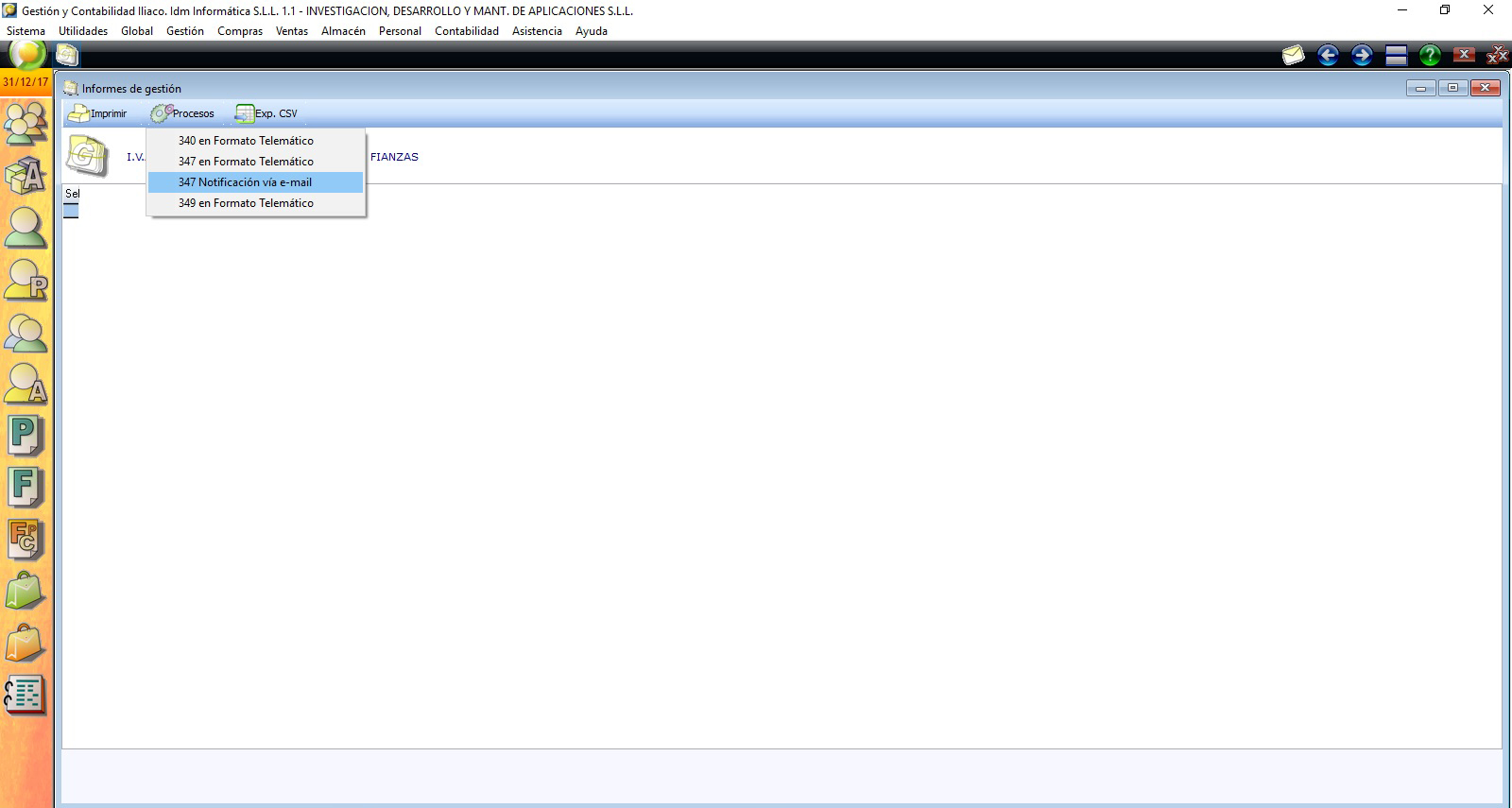The image size is (1512, 808).
Task: Open the two-people sidebar icon
Action: point(26,332)
